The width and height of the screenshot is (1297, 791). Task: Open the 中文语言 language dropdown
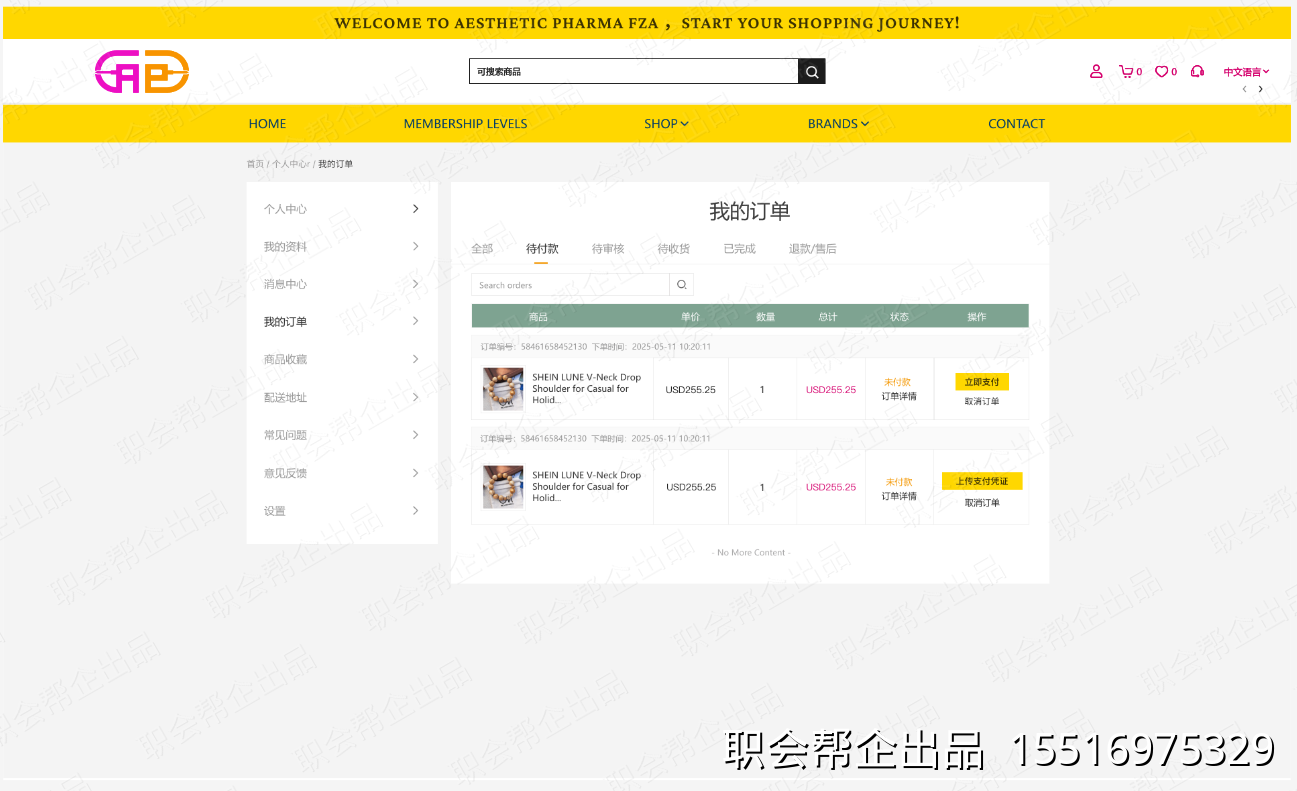[1246, 72]
